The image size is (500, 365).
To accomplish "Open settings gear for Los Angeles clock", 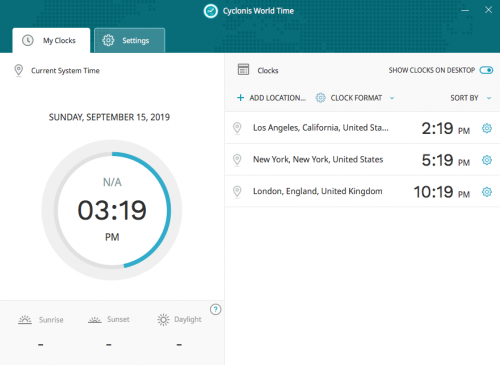I will pyautogui.click(x=487, y=128).
